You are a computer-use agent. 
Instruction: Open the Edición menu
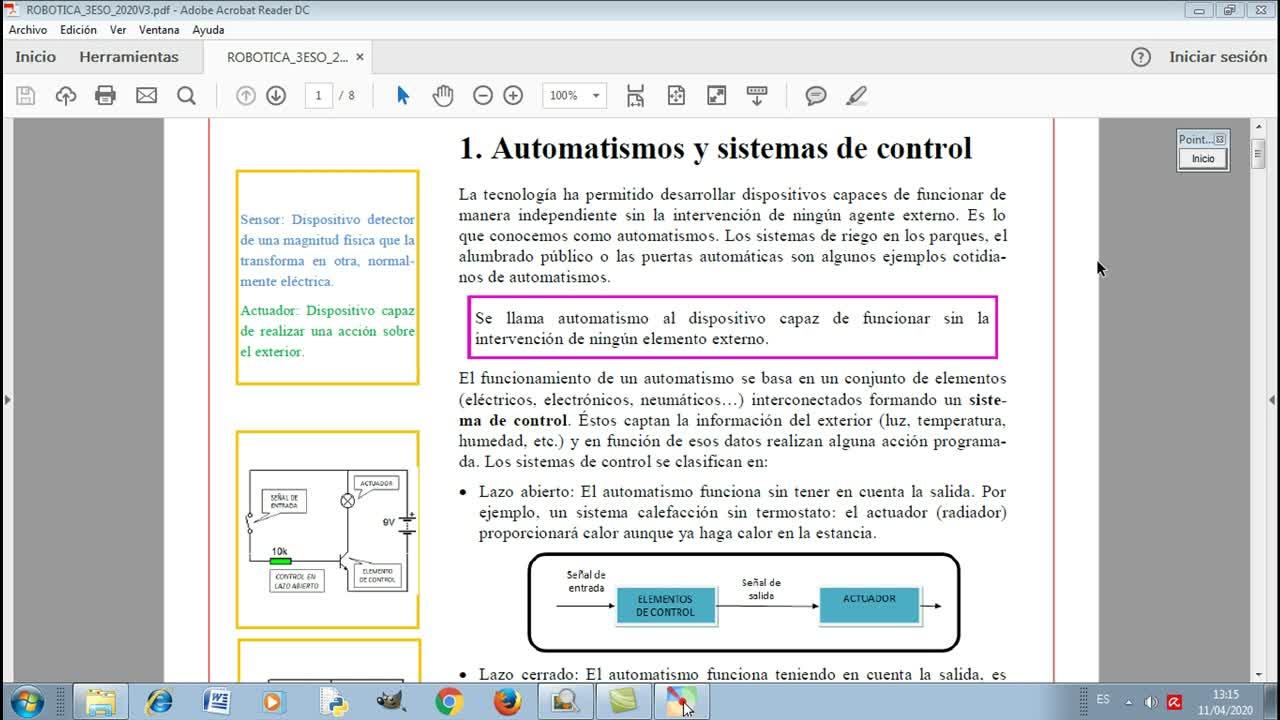pyautogui.click(x=79, y=30)
